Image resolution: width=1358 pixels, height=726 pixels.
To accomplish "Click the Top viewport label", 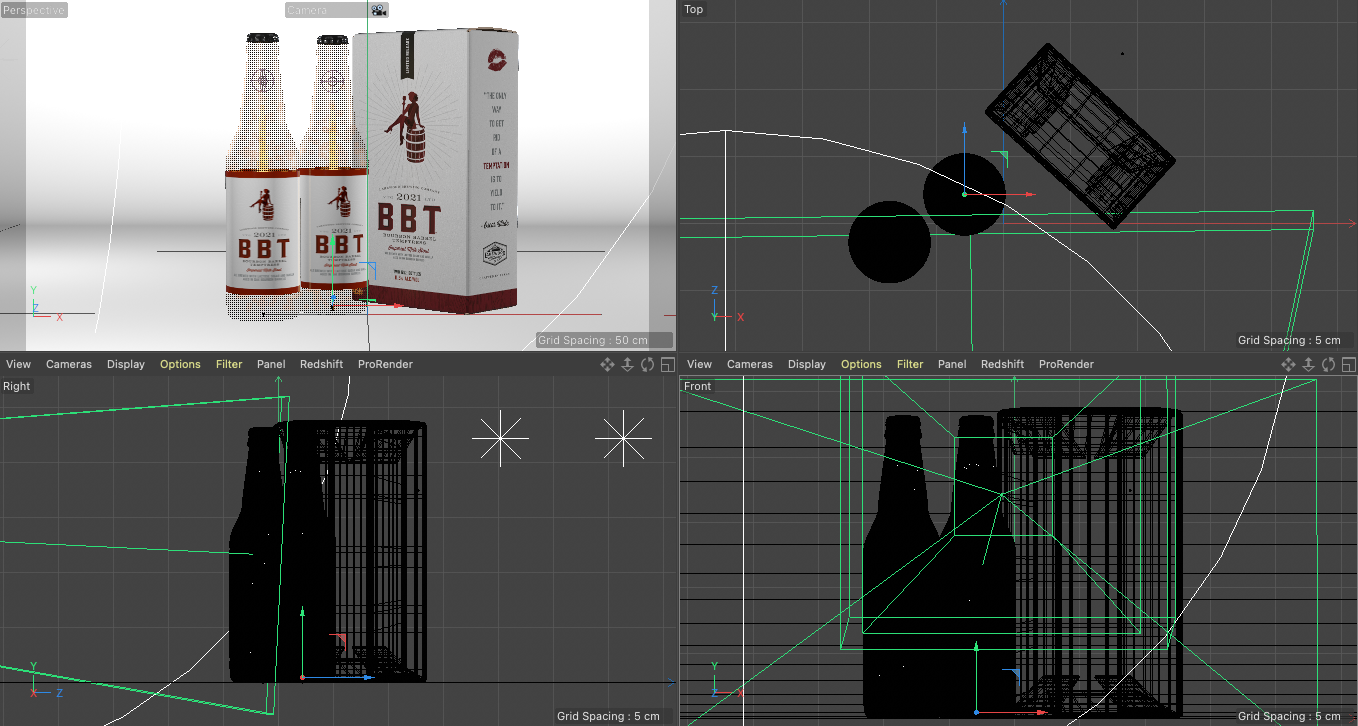I will (693, 9).
